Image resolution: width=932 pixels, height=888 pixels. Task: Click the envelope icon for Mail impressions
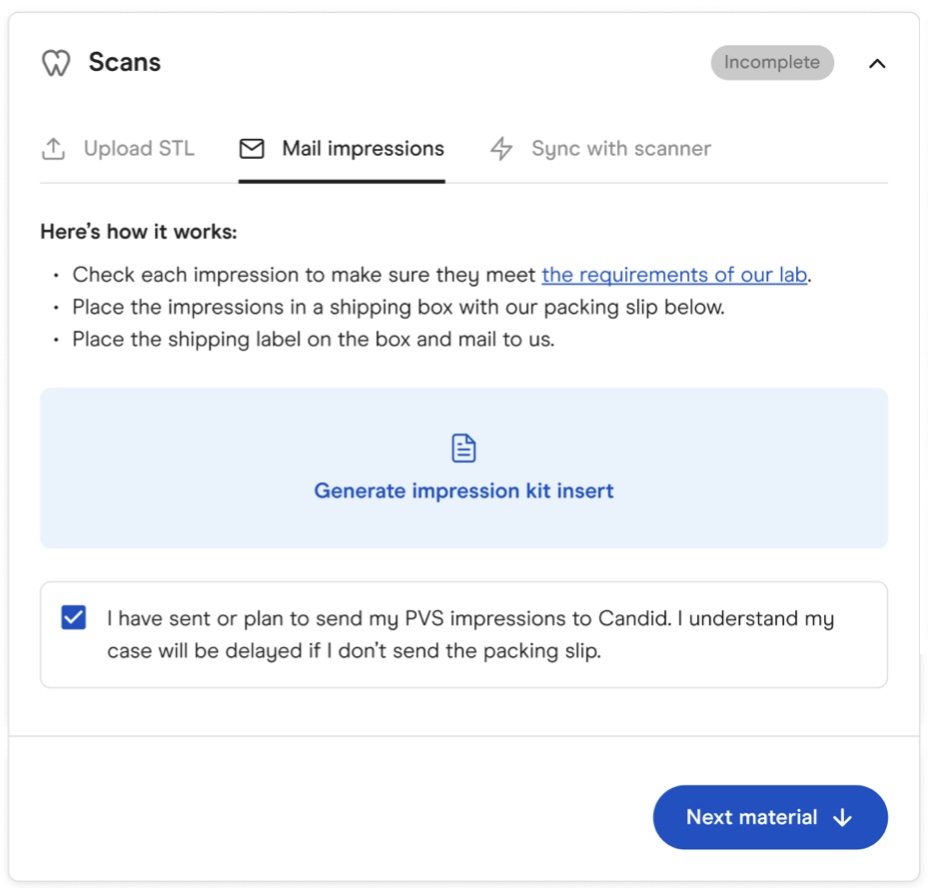(x=251, y=149)
